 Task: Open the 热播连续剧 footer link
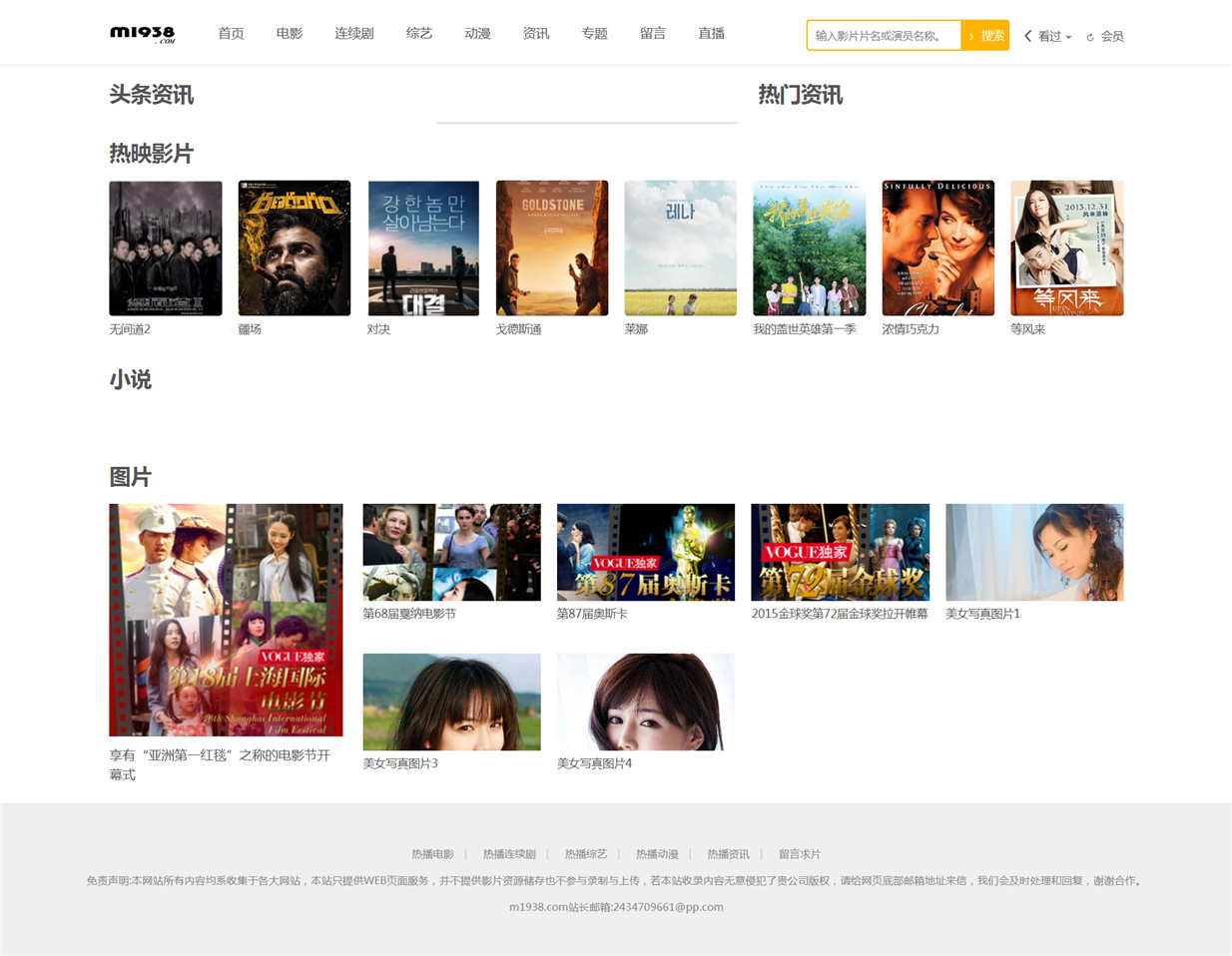509,854
